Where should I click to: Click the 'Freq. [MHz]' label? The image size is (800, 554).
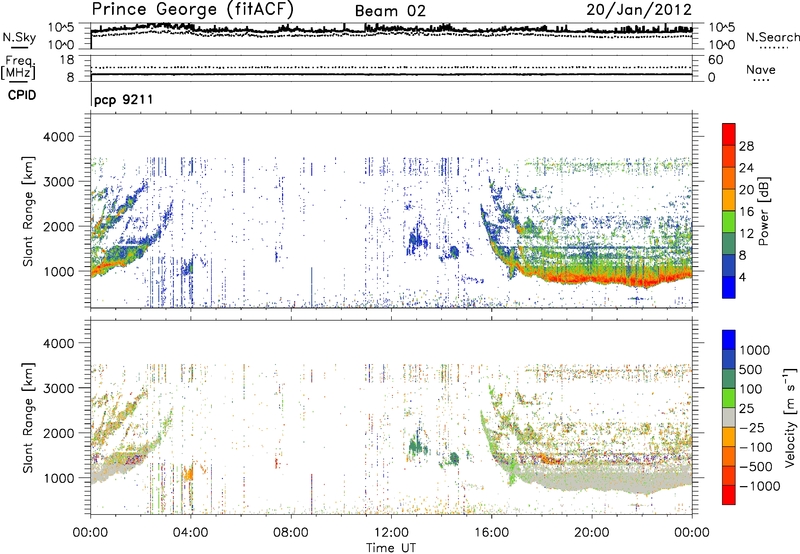click(x=19, y=68)
